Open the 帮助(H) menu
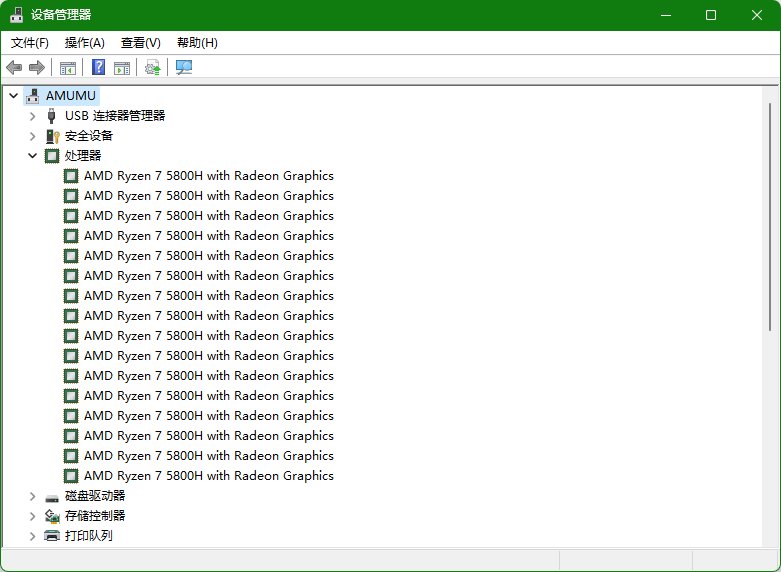 pyautogui.click(x=197, y=43)
